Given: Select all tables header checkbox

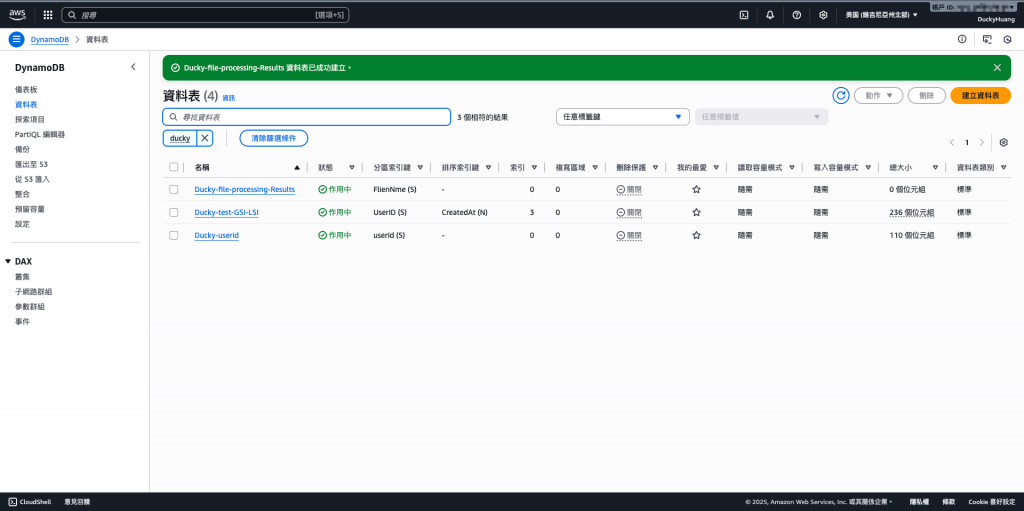Looking at the screenshot, I should point(174,167).
